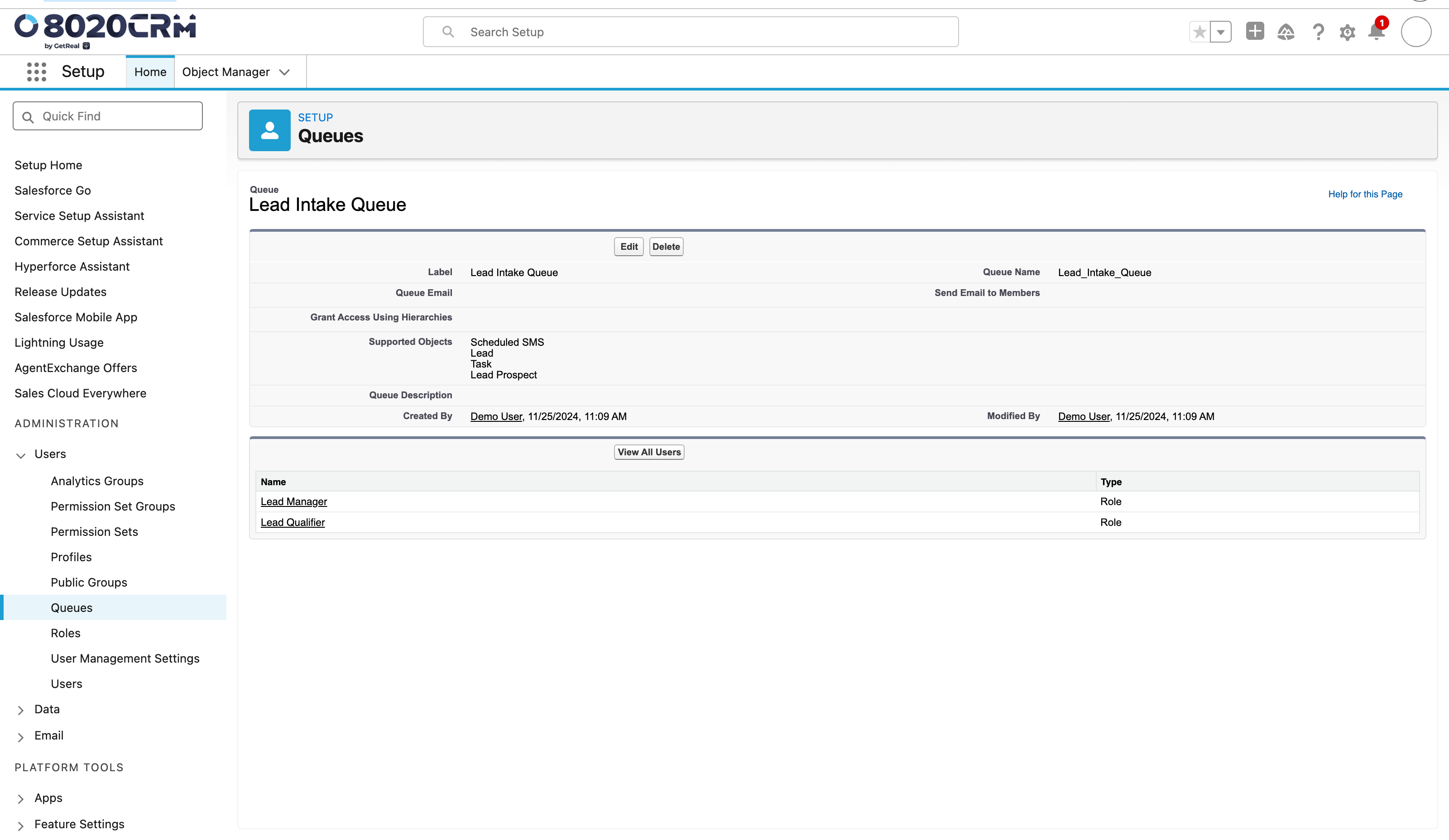Open the Object Manager tab

coord(226,72)
